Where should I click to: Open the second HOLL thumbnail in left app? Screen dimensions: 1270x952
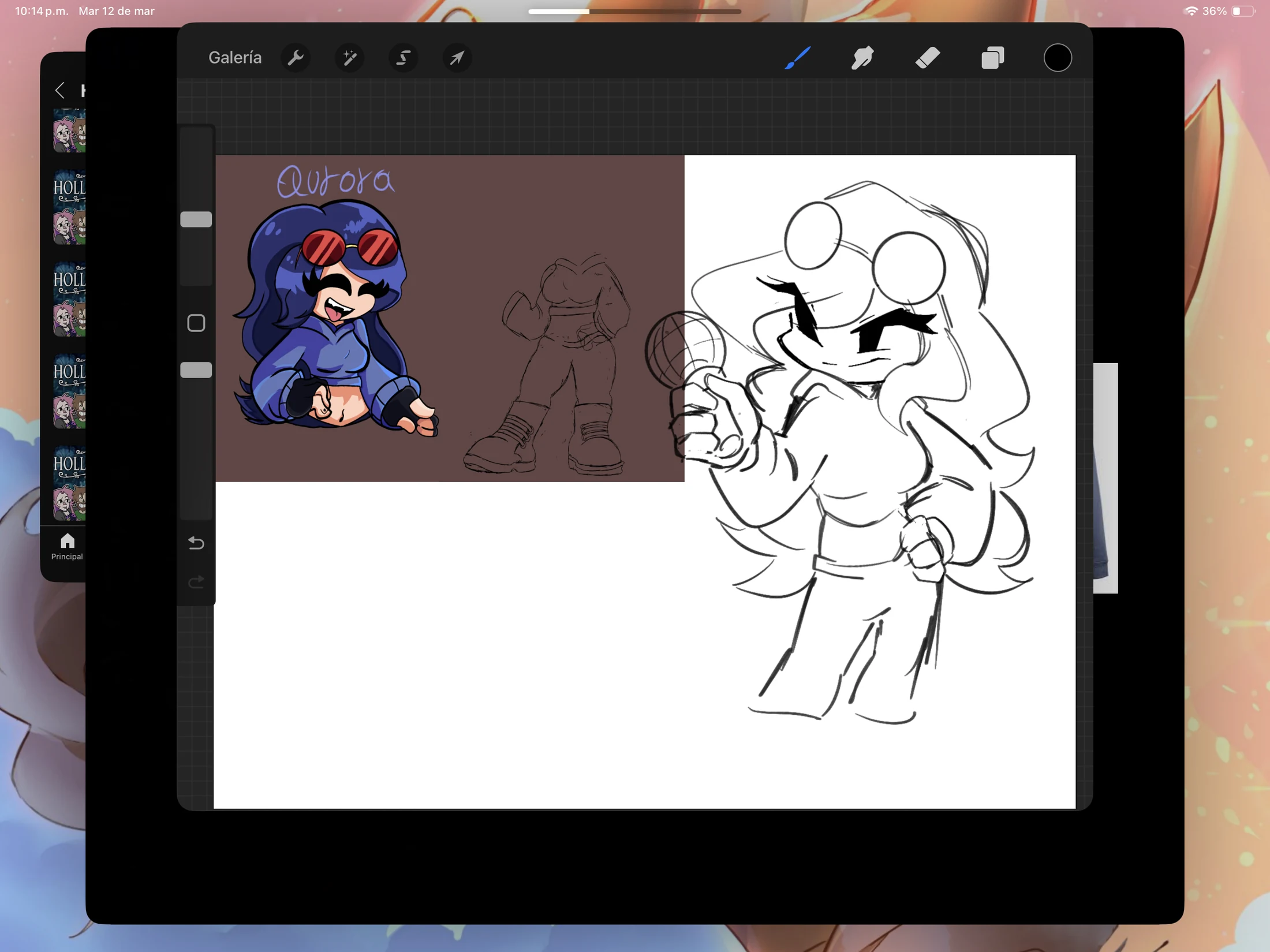(69, 207)
